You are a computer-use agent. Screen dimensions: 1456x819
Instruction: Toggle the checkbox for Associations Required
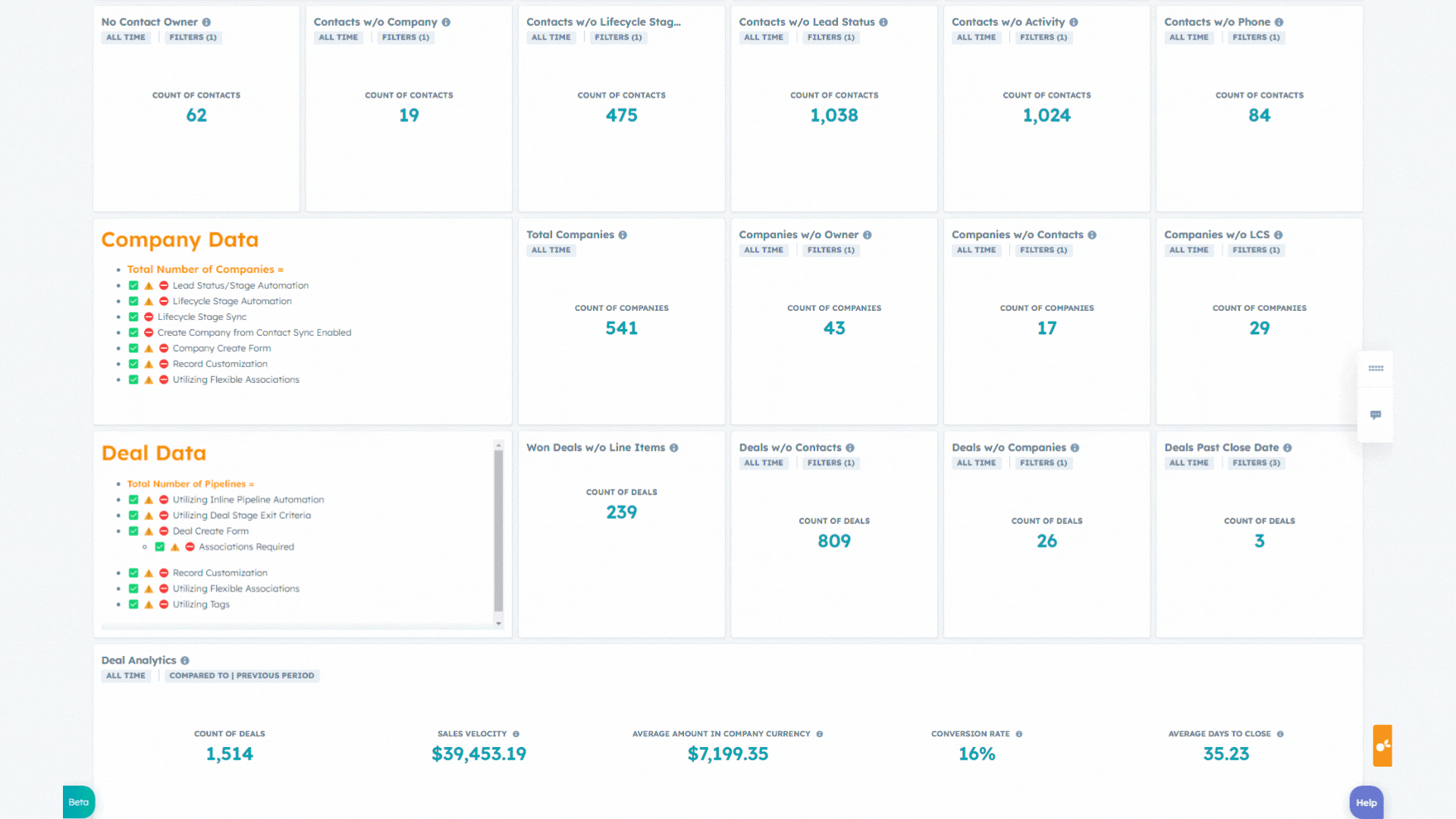(x=159, y=546)
